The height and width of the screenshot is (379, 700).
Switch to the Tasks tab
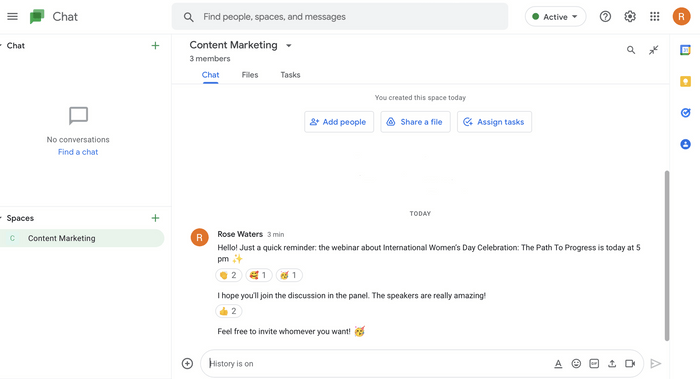(290, 75)
